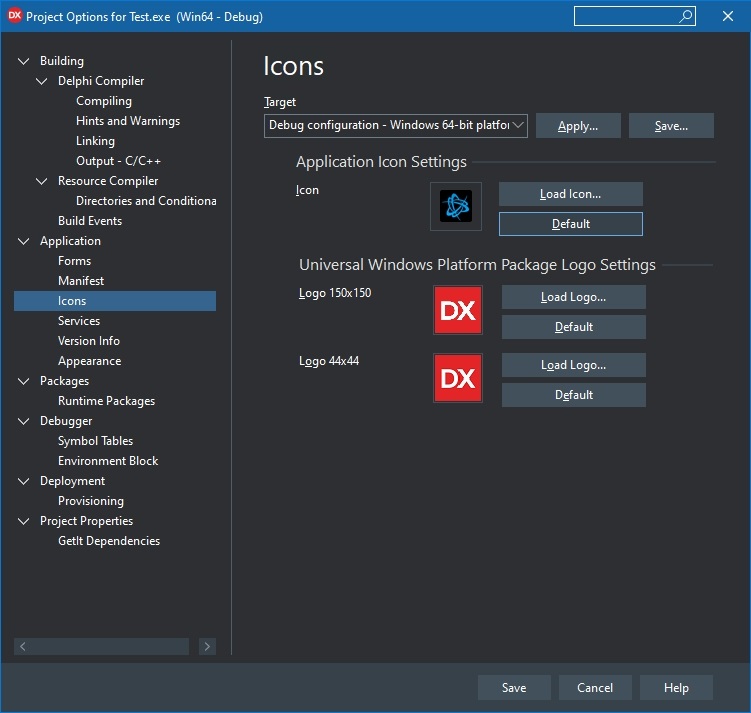Screen dimensions: 751x713
Task: Collapse the Deployment tree node
Action: pyautogui.click(x=23, y=481)
